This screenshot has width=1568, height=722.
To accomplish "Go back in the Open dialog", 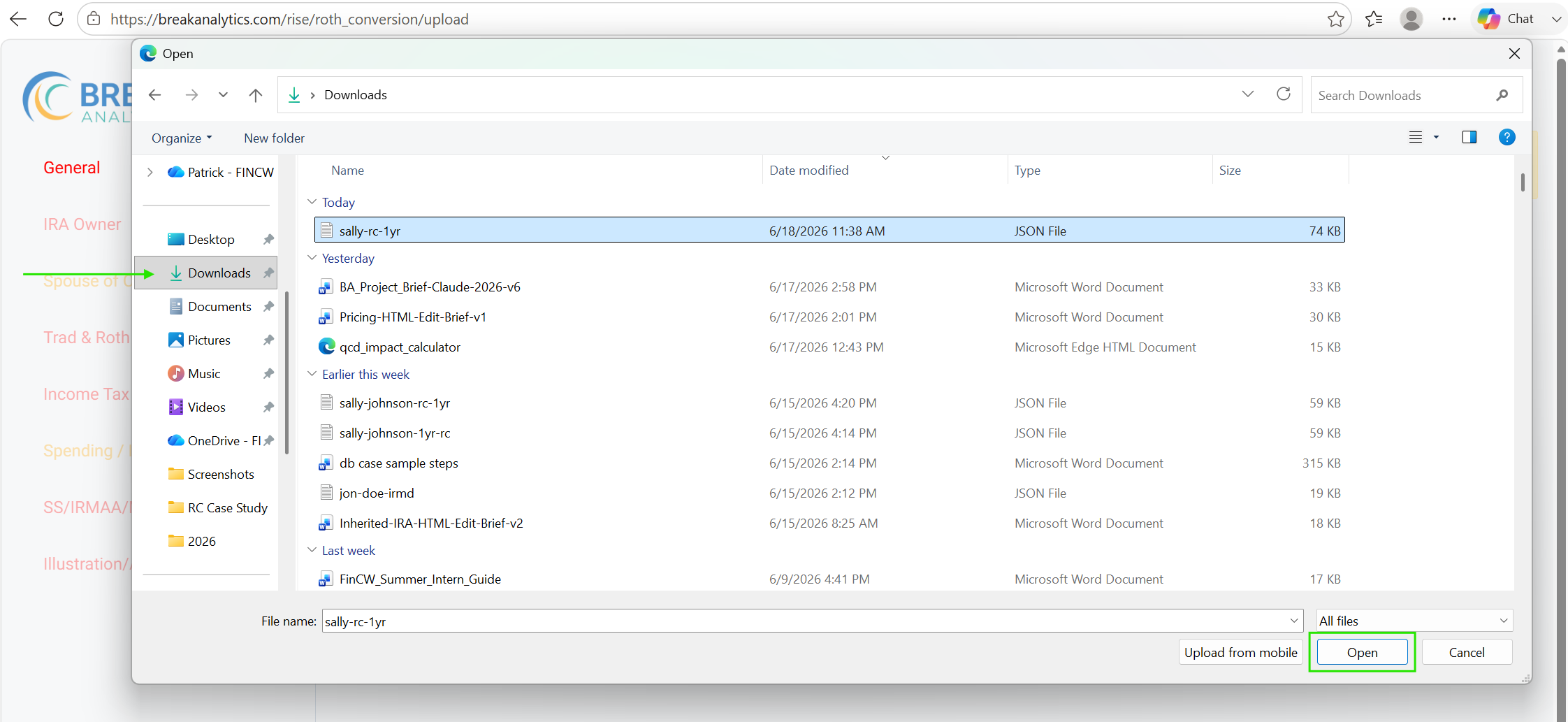I will click(155, 94).
